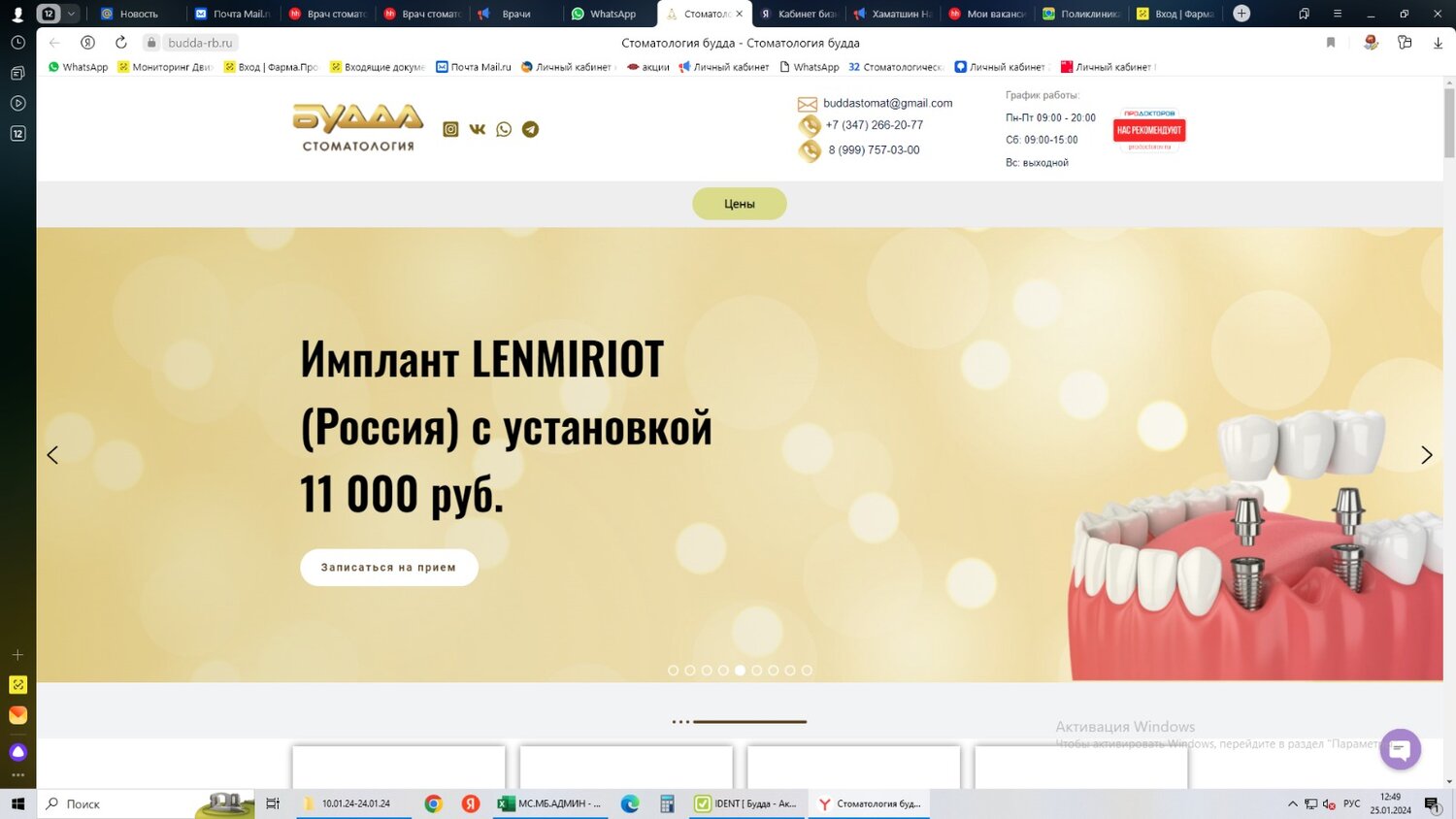Open the browser hamburger menu
This screenshot has width=1456, height=819.
click(x=1338, y=14)
